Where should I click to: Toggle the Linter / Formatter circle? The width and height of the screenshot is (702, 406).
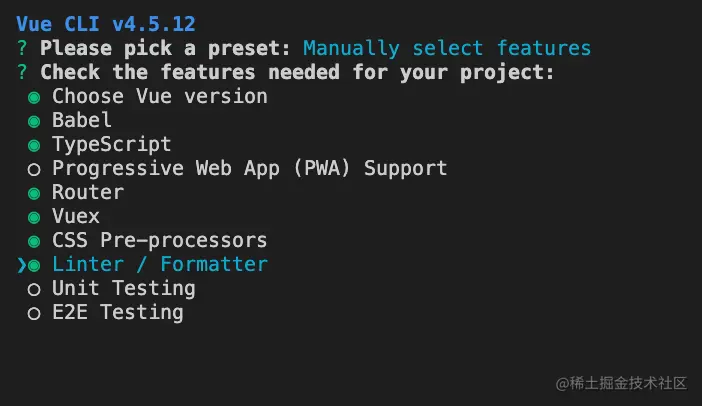(34, 265)
